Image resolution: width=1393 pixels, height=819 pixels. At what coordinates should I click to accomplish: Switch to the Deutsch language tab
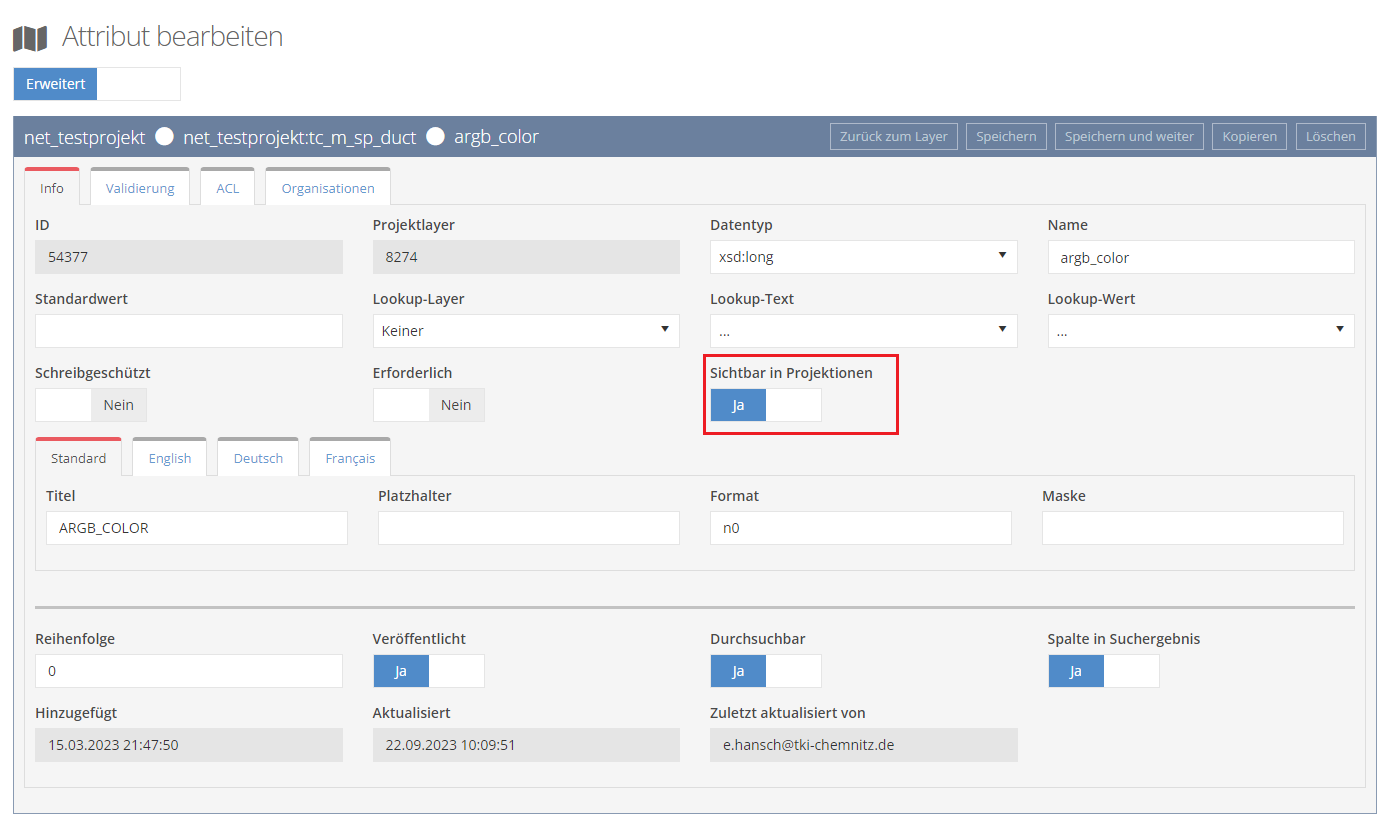(258, 458)
